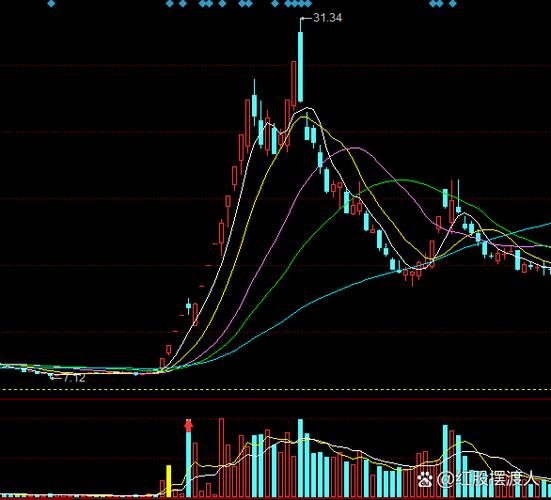Viewport: 551px width, 500px height.
Task: Click the cyan candle with long upper wick in second rebound
Action: [x=458, y=197]
